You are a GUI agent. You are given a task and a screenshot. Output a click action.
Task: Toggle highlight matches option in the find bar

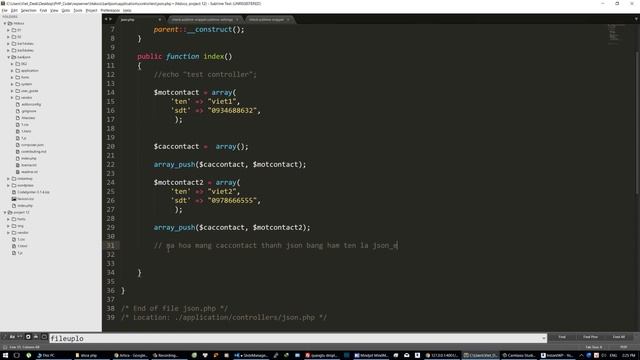point(44,337)
